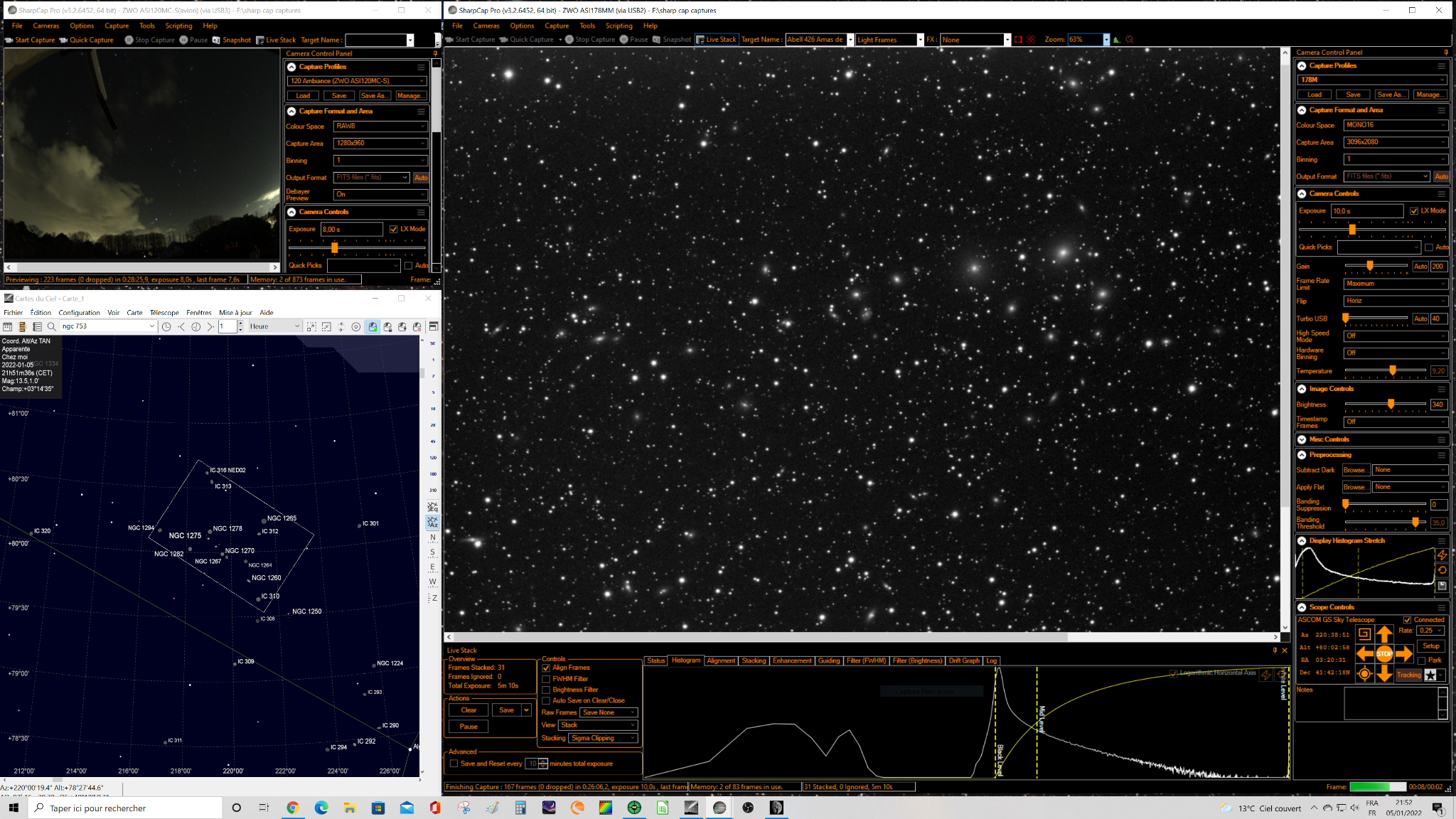This screenshot has height=819, width=1456.
Task: Open the Colour Space MONO16 dropdown
Action: 1395,125
